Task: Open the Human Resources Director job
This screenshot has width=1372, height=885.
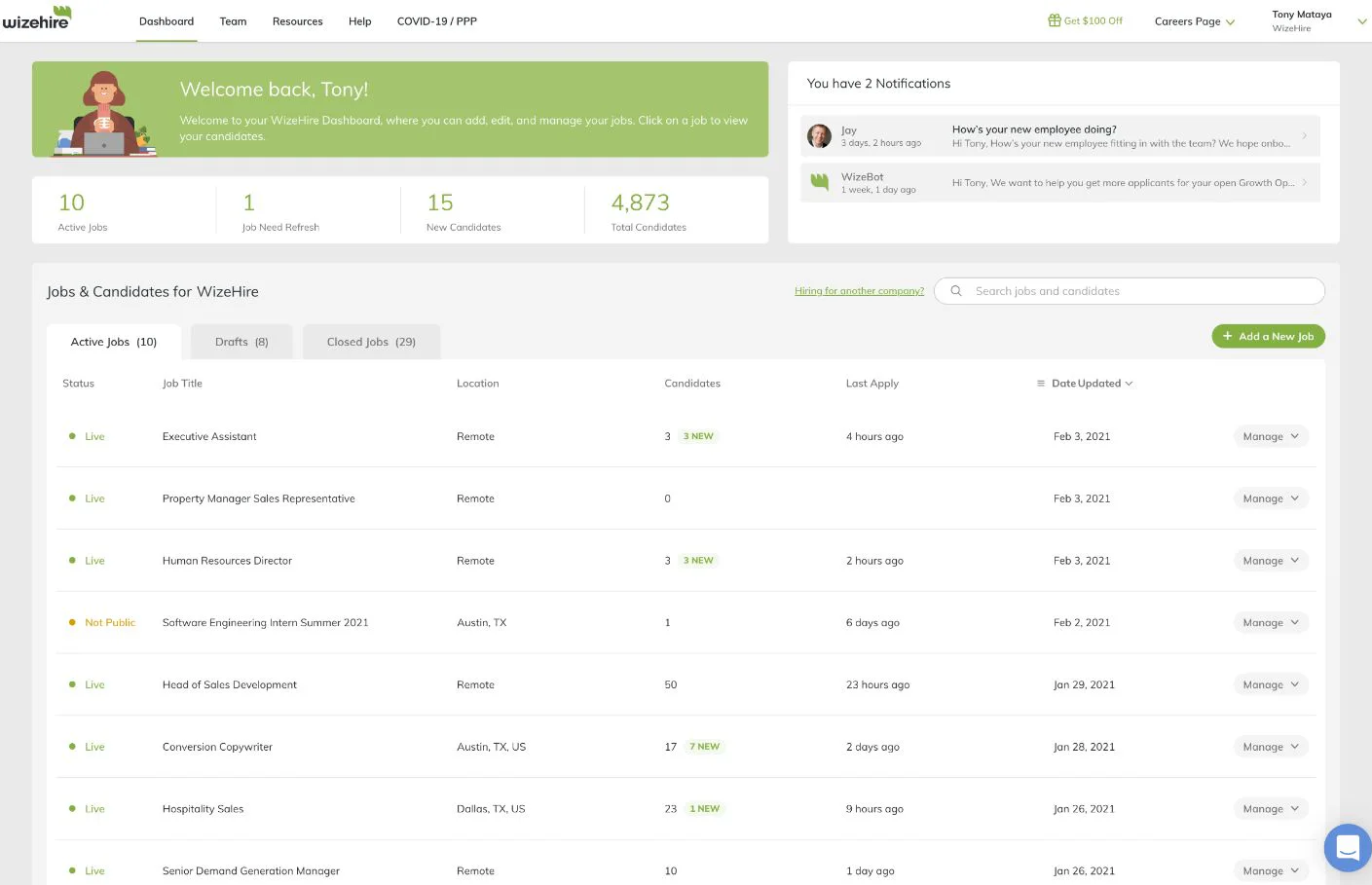Action: click(x=227, y=561)
